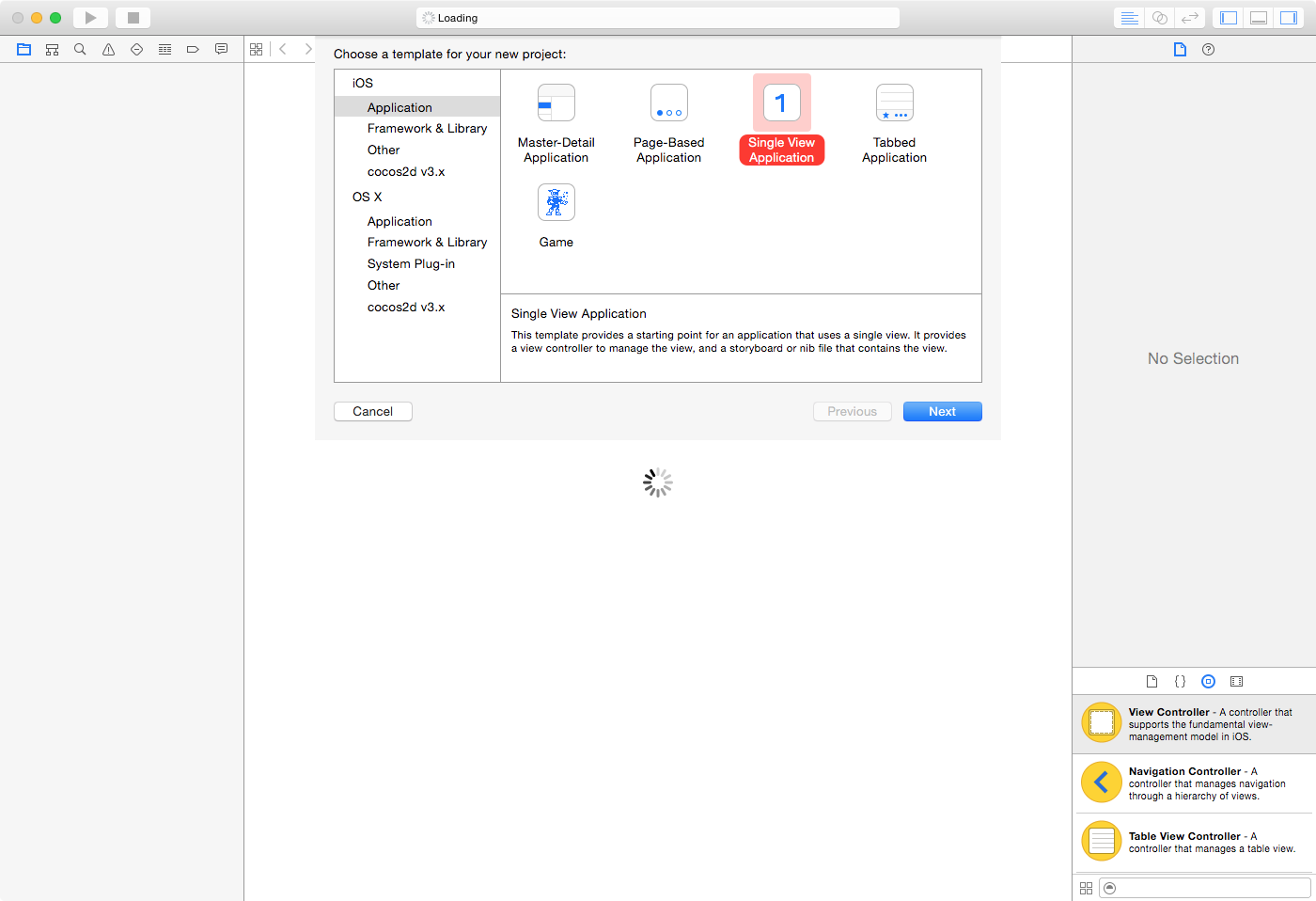The image size is (1316, 901).
Task: Go forward with the right chevron
Action: [x=307, y=50]
